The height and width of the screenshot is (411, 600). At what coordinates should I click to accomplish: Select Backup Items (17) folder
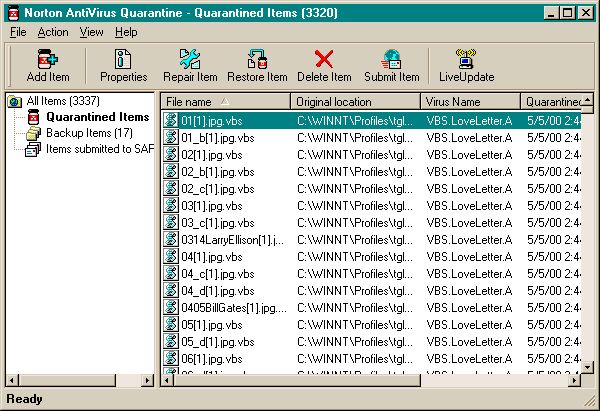(88, 133)
